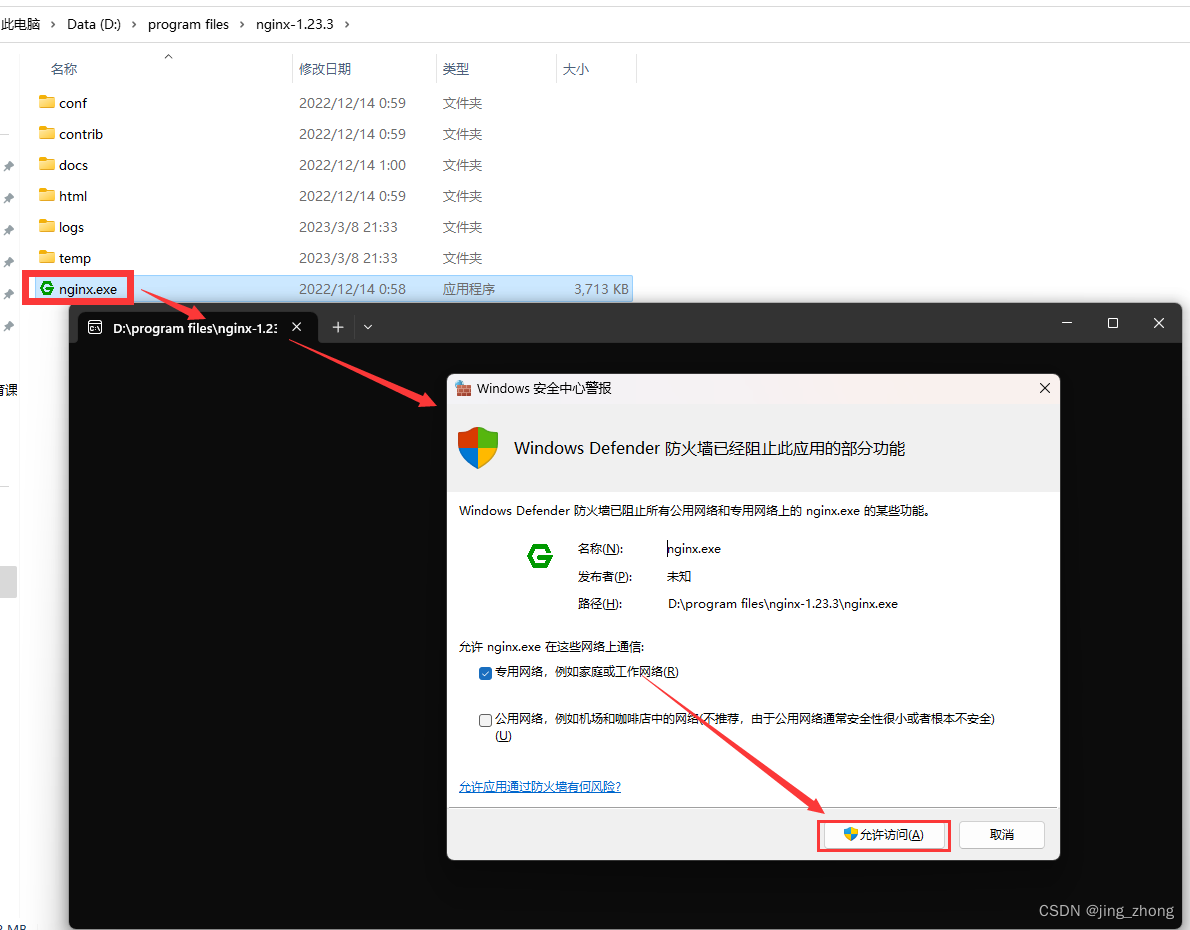Viewport: 1190px width, 930px height.
Task: Select the nginx.exe green icon in file list
Action: click(x=47, y=288)
